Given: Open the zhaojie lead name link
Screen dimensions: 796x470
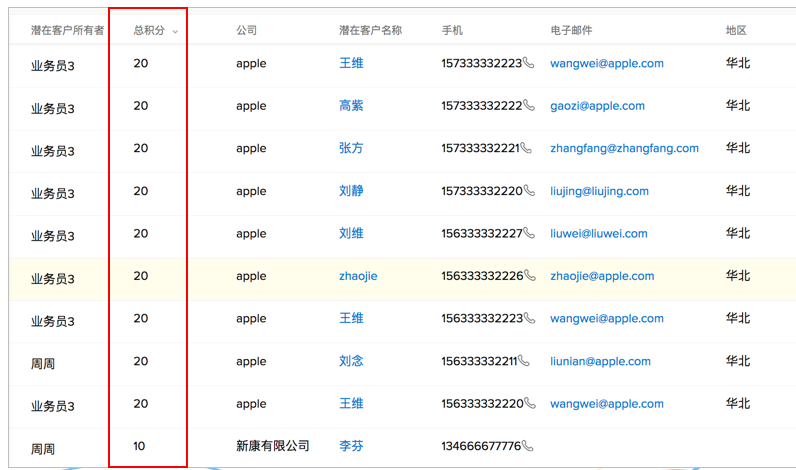Looking at the screenshot, I should click(x=358, y=276).
